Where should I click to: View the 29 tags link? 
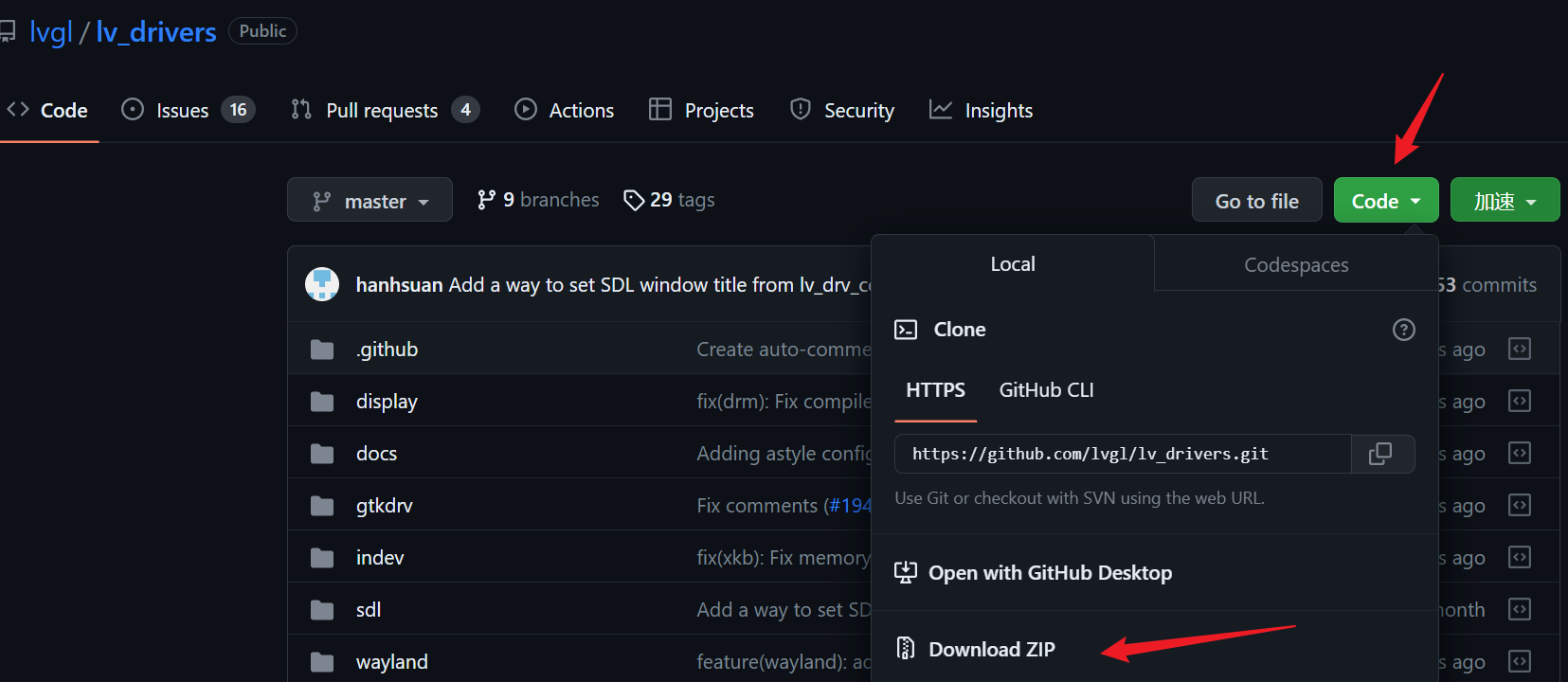coord(669,200)
